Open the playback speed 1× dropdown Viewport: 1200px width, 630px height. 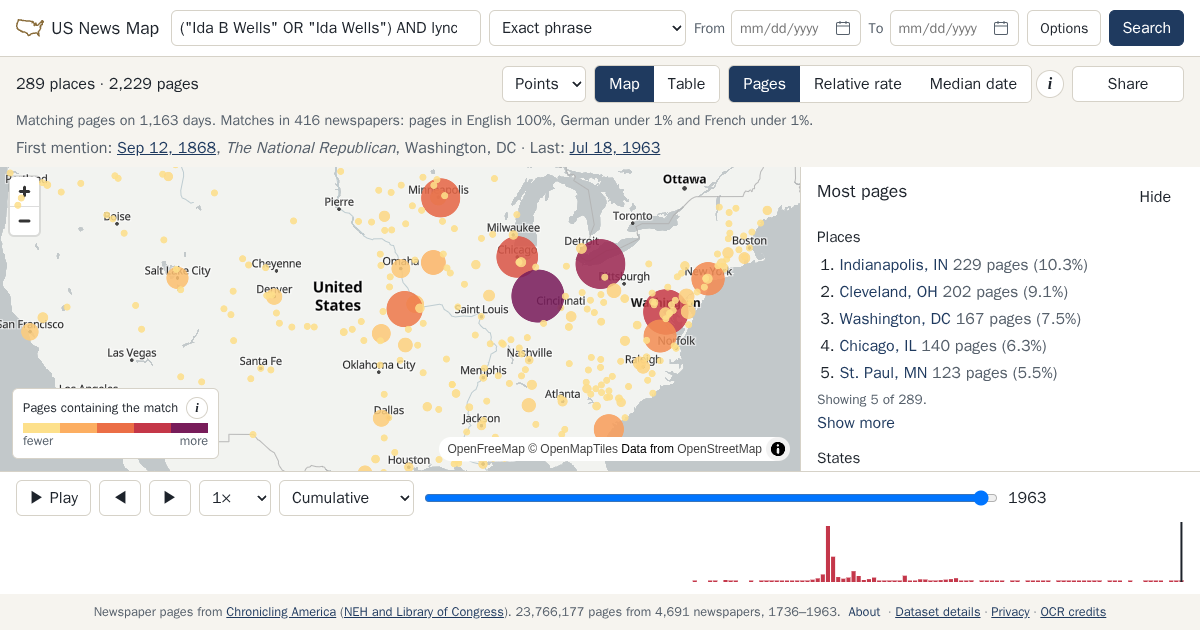point(235,498)
